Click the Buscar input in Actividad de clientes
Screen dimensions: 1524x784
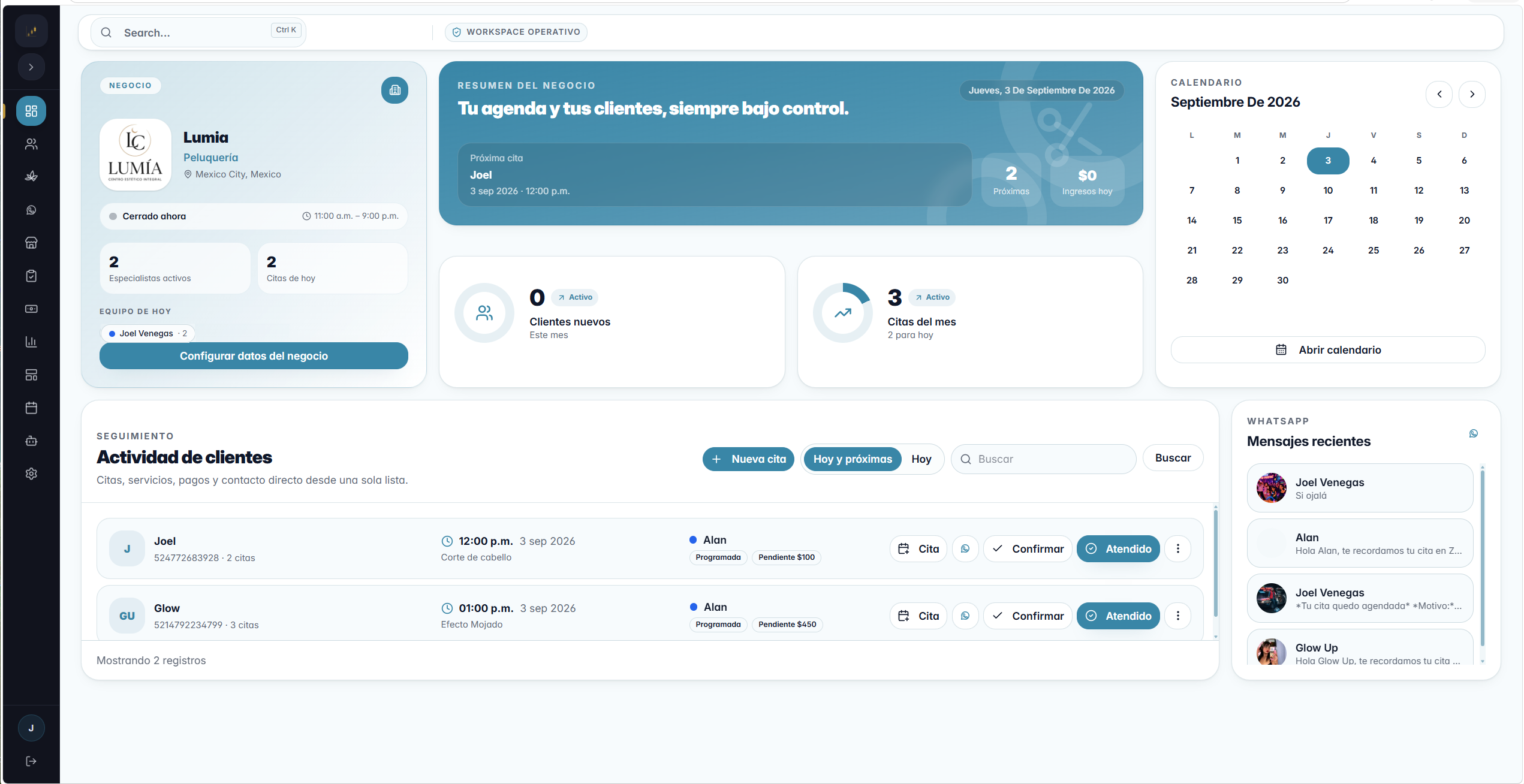(x=1043, y=459)
